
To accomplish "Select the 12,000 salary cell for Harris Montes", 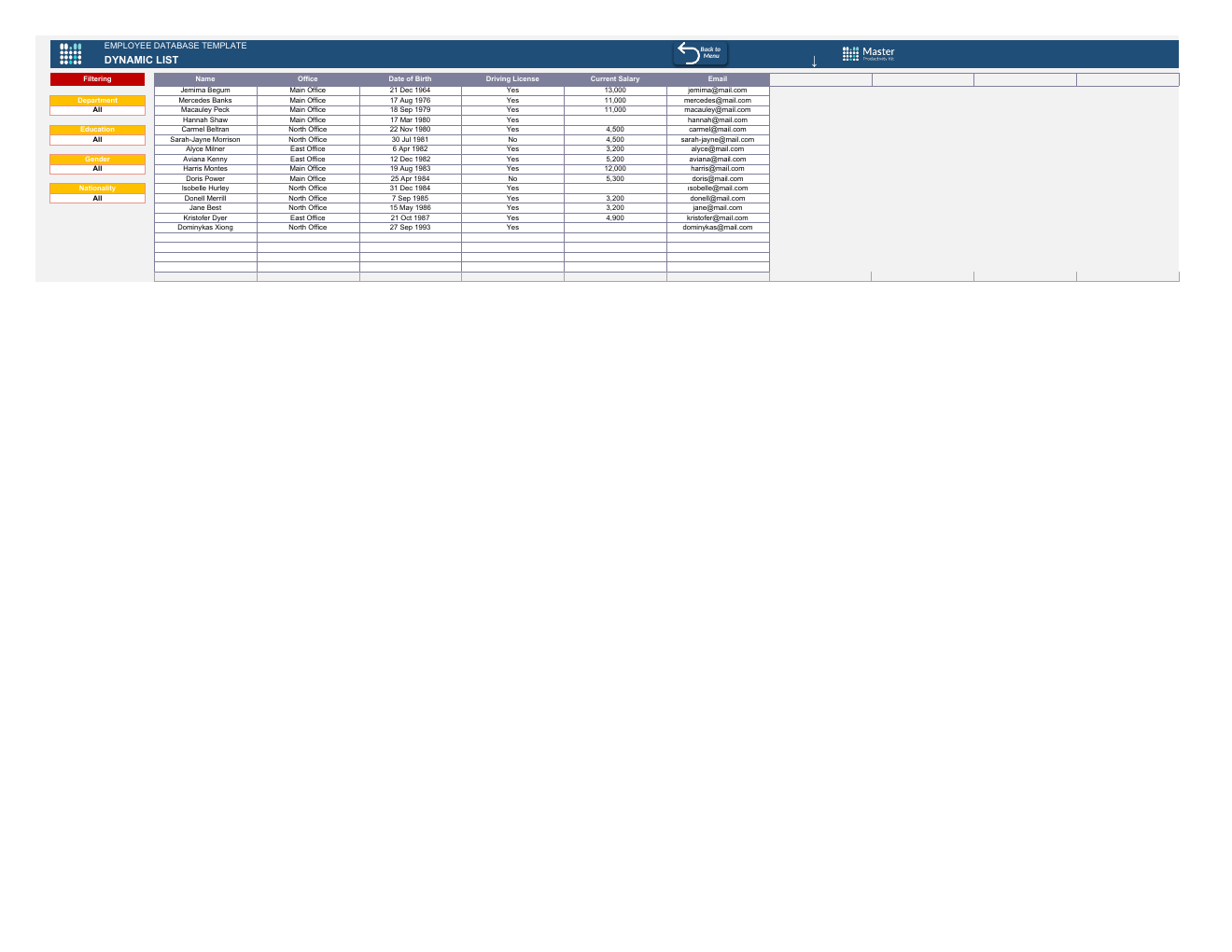I will coord(615,169).
